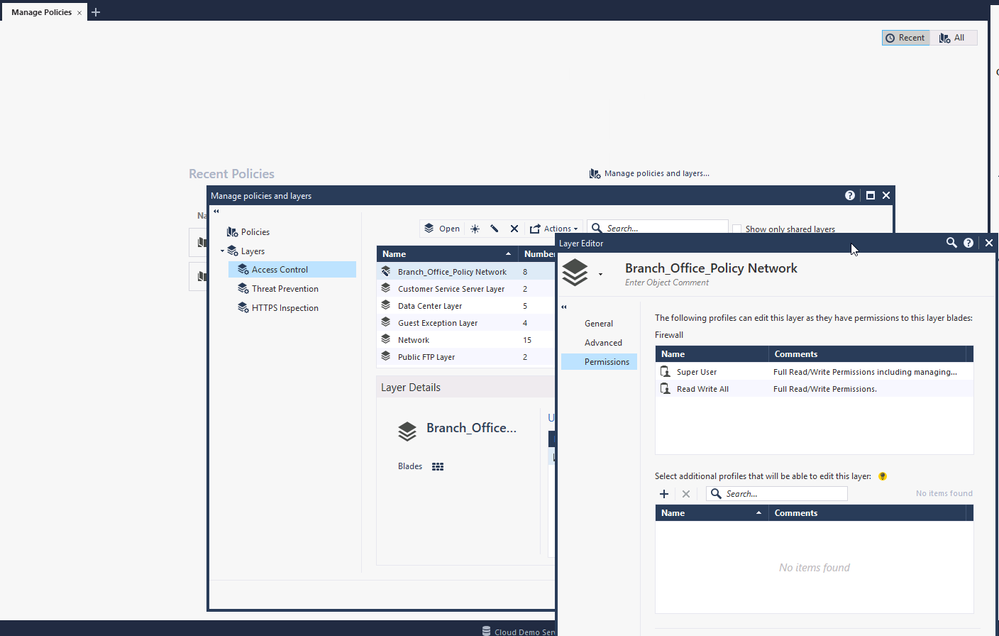The height and width of the screenshot is (636, 999).
Task: Click the plus icon to add profile
Action: 664,494
